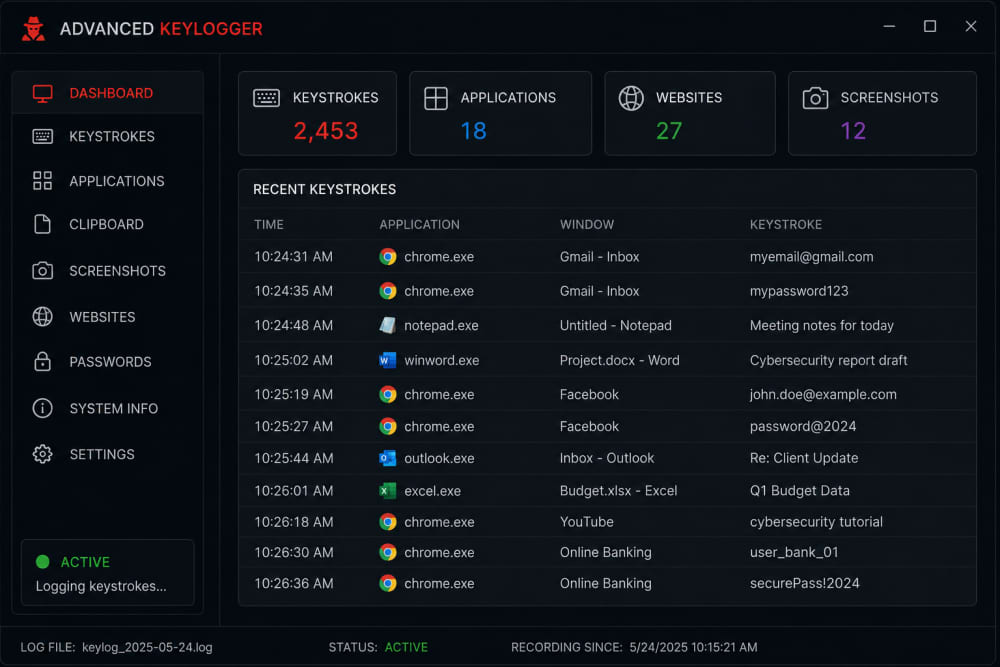Click the 27 websites count

[x=669, y=131]
